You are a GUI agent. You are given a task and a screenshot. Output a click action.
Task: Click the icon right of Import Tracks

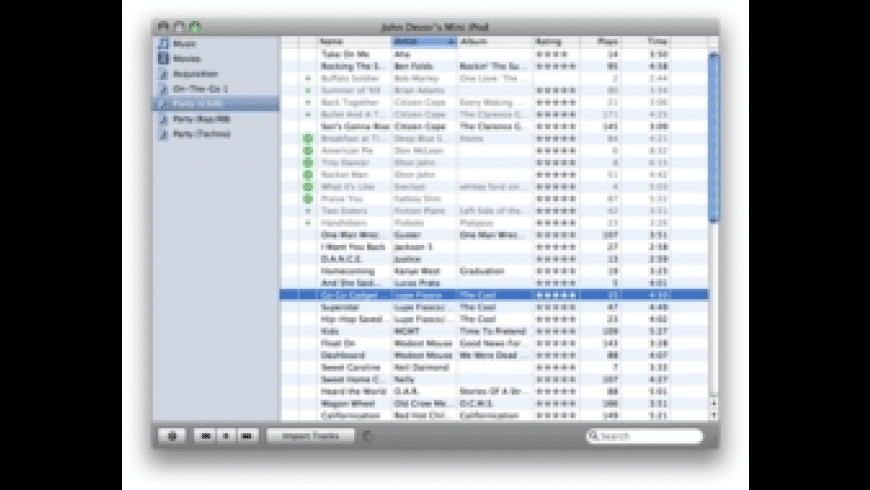point(366,436)
